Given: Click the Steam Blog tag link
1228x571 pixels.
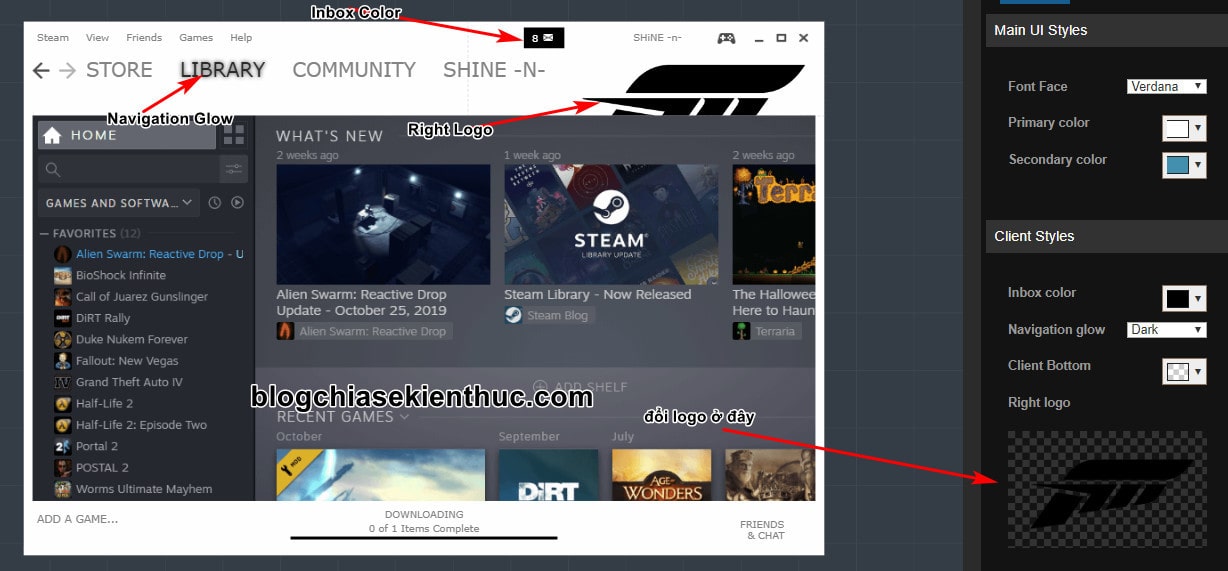Looking at the screenshot, I should pos(549,315).
